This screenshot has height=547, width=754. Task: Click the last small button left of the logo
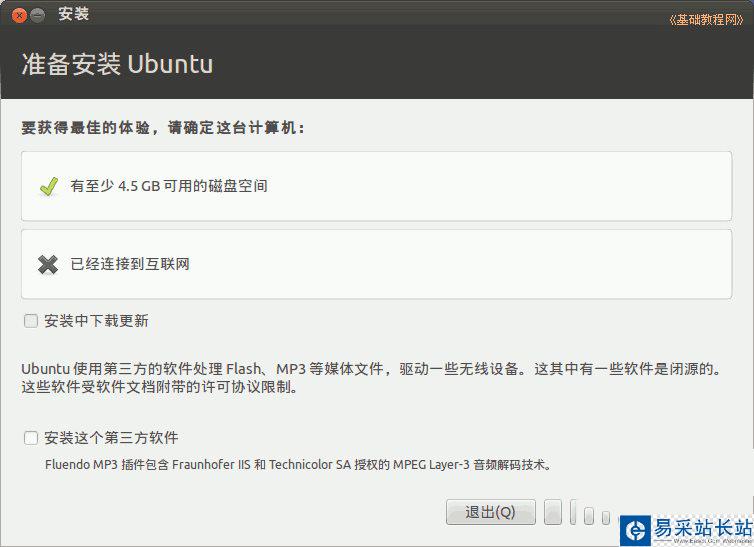[605, 516]
